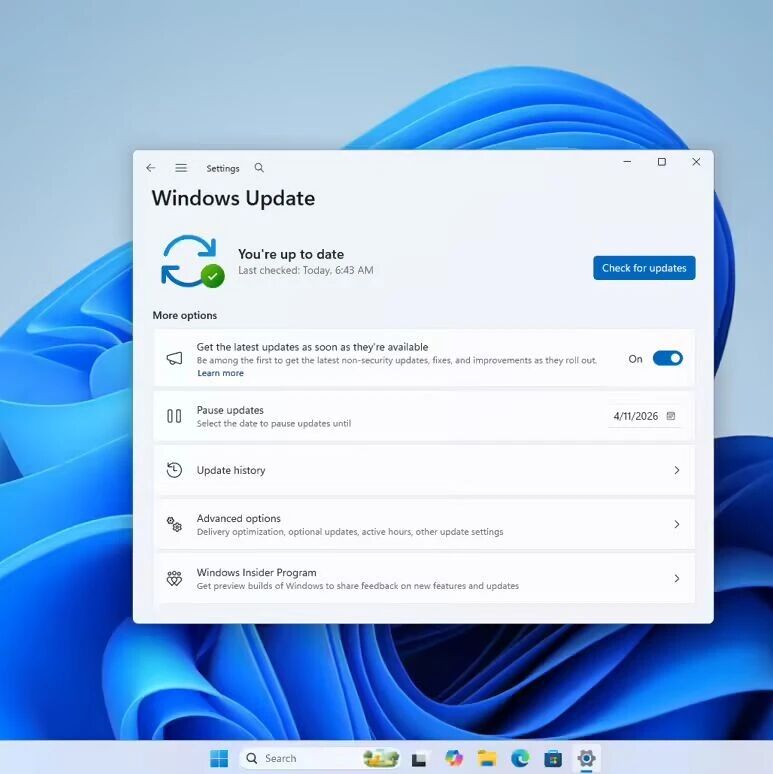Minimize the Settings window
This screenshot has width=773, height=774.
[627, 162]
